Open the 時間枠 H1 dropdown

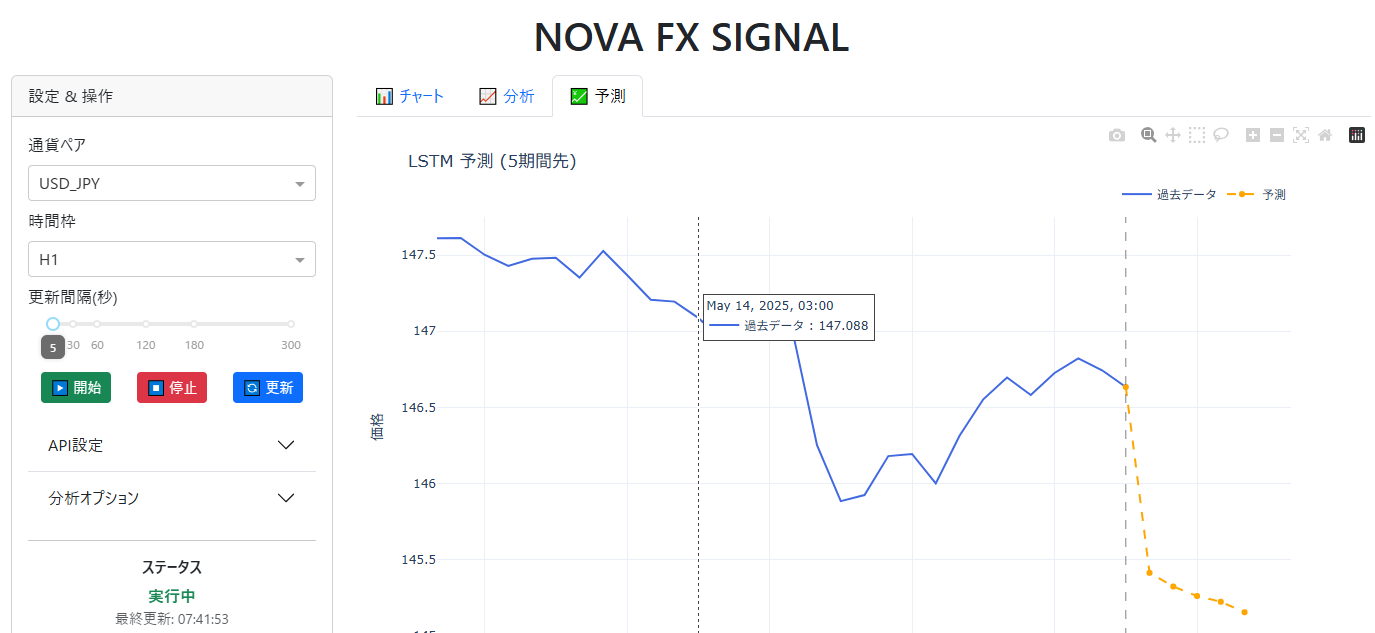[172, 260]
